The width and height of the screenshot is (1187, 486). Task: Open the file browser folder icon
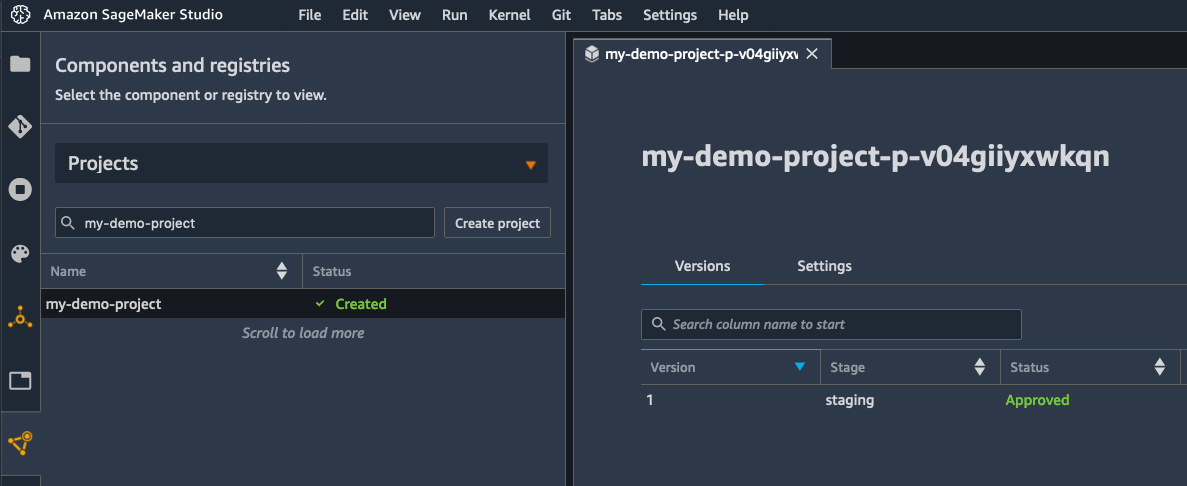pos(20,65)
